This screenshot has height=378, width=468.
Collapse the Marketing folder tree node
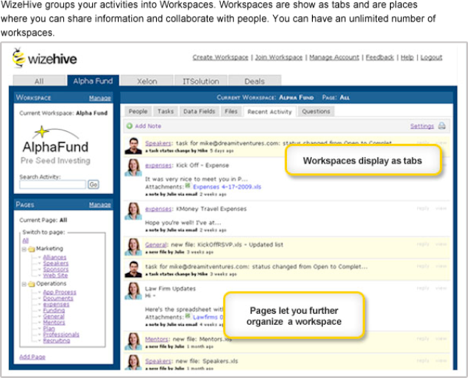coord(24,249)
